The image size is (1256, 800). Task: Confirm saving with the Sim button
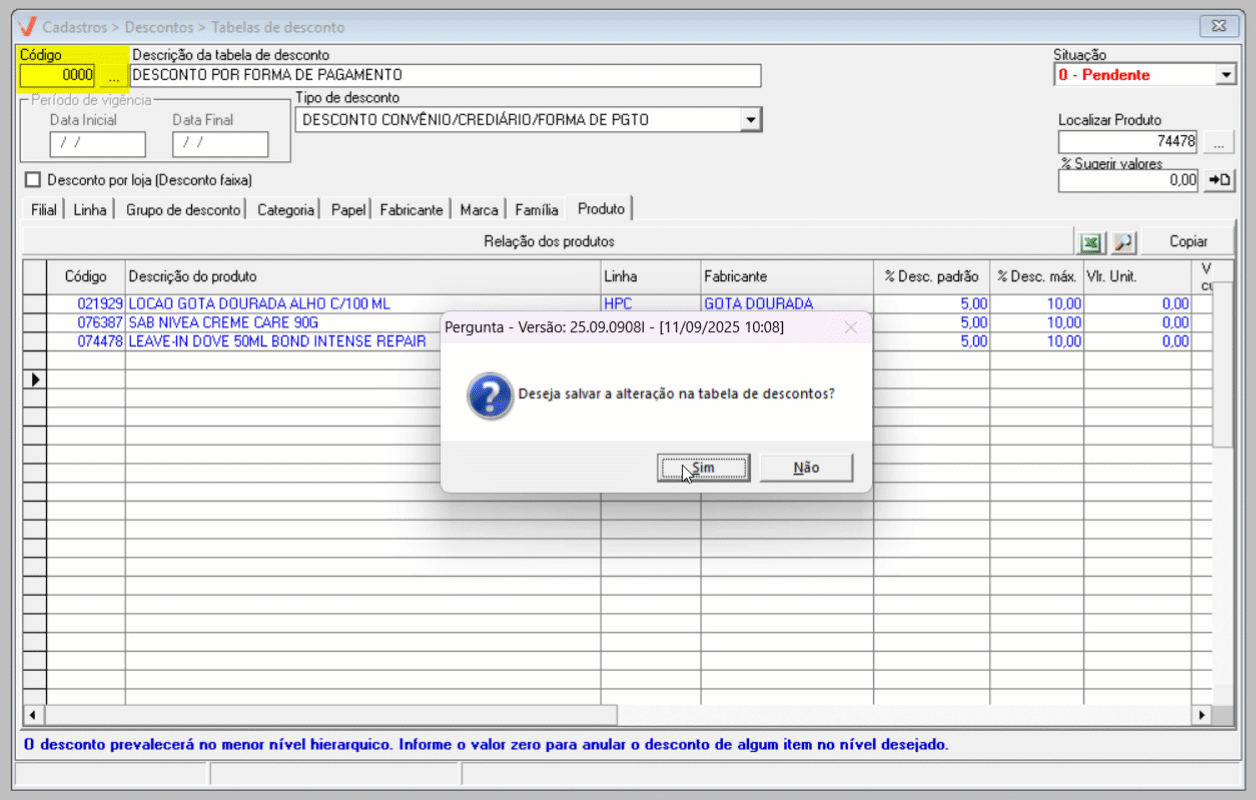click(x=703, y=468)
